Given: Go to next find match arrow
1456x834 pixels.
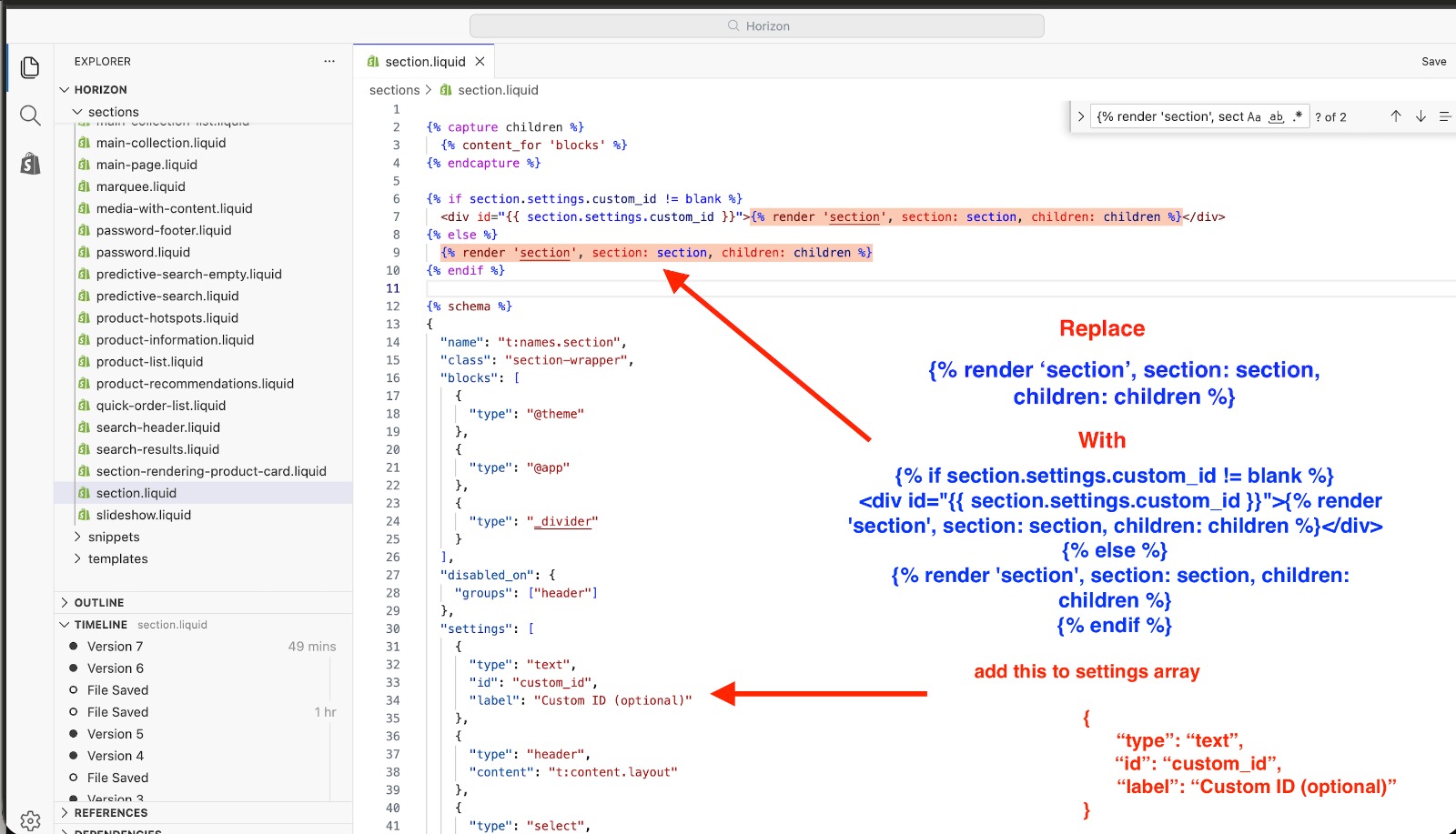Looking at the screenshot, I should tap(1421, 116).
